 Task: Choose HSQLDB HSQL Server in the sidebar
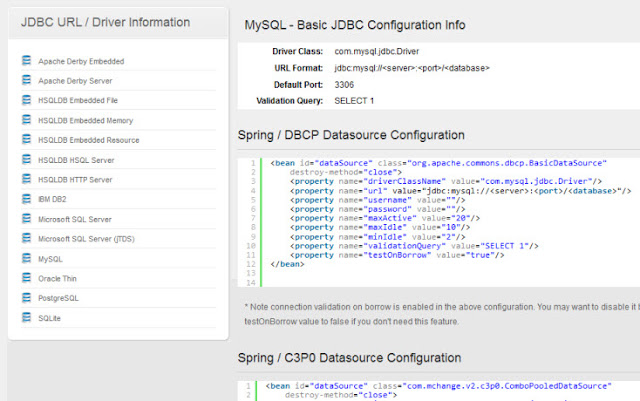tap(79, 160)
